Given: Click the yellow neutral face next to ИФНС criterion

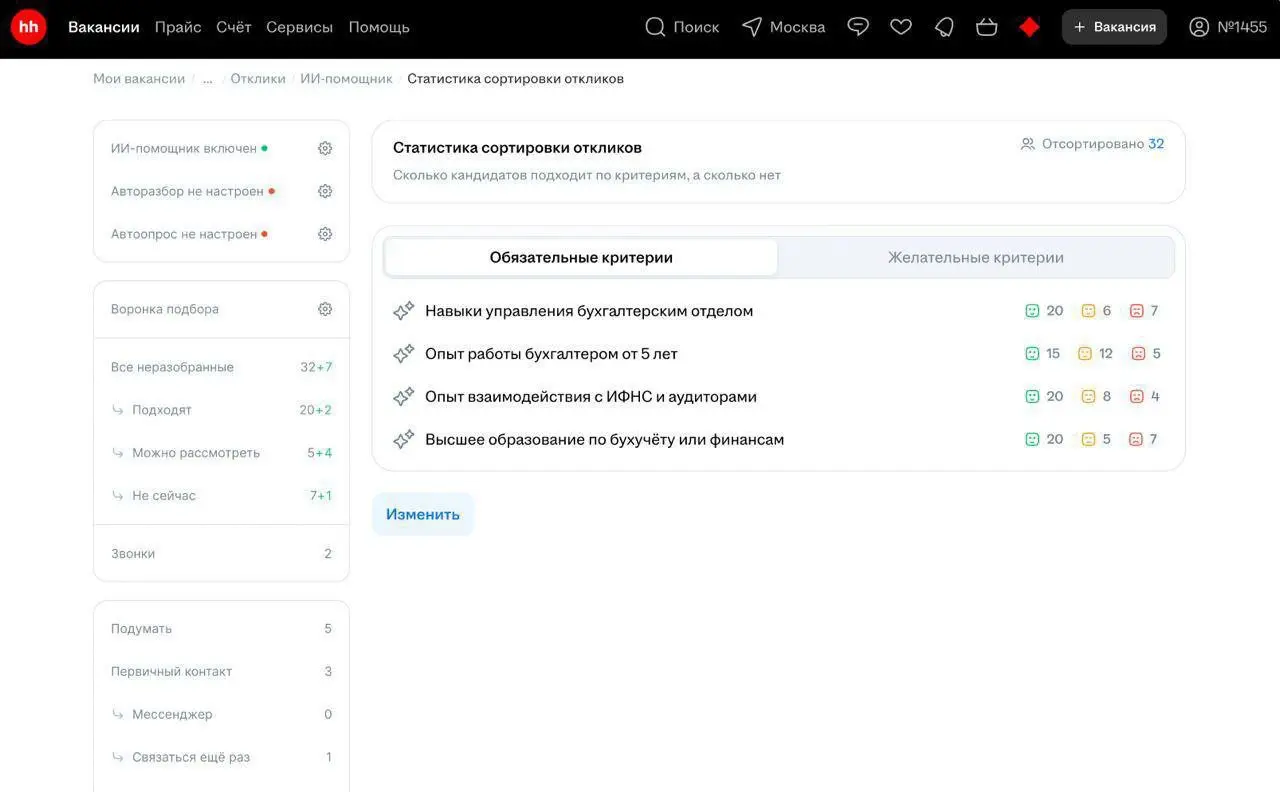Looking at the screenshot, I should [x=1088, y=396].
